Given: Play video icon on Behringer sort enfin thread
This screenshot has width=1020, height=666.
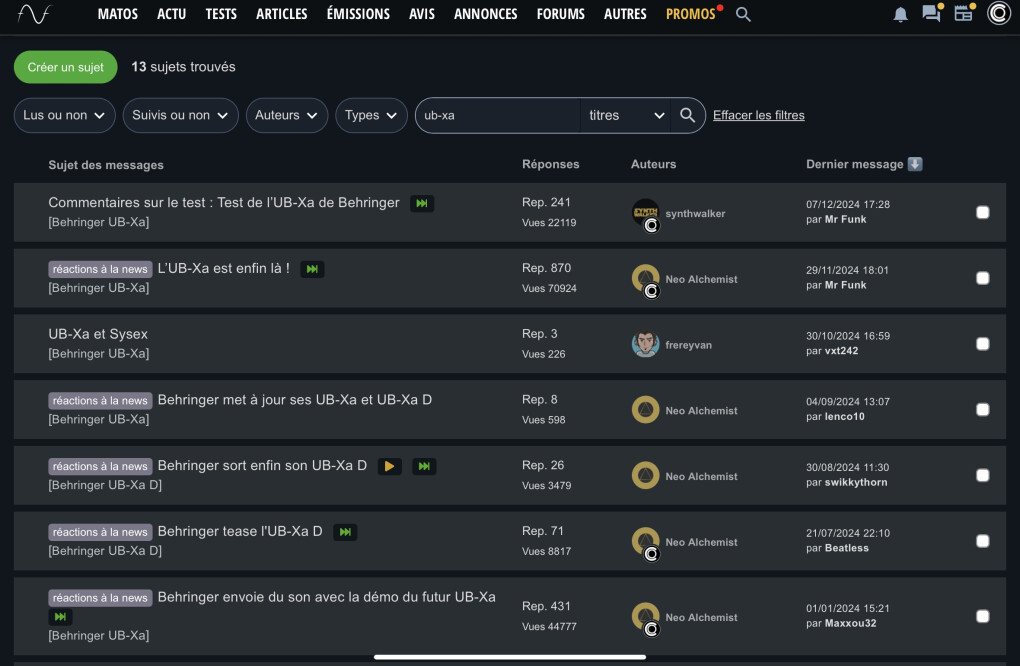Looking at the screenshot, I should coord(390,466).
